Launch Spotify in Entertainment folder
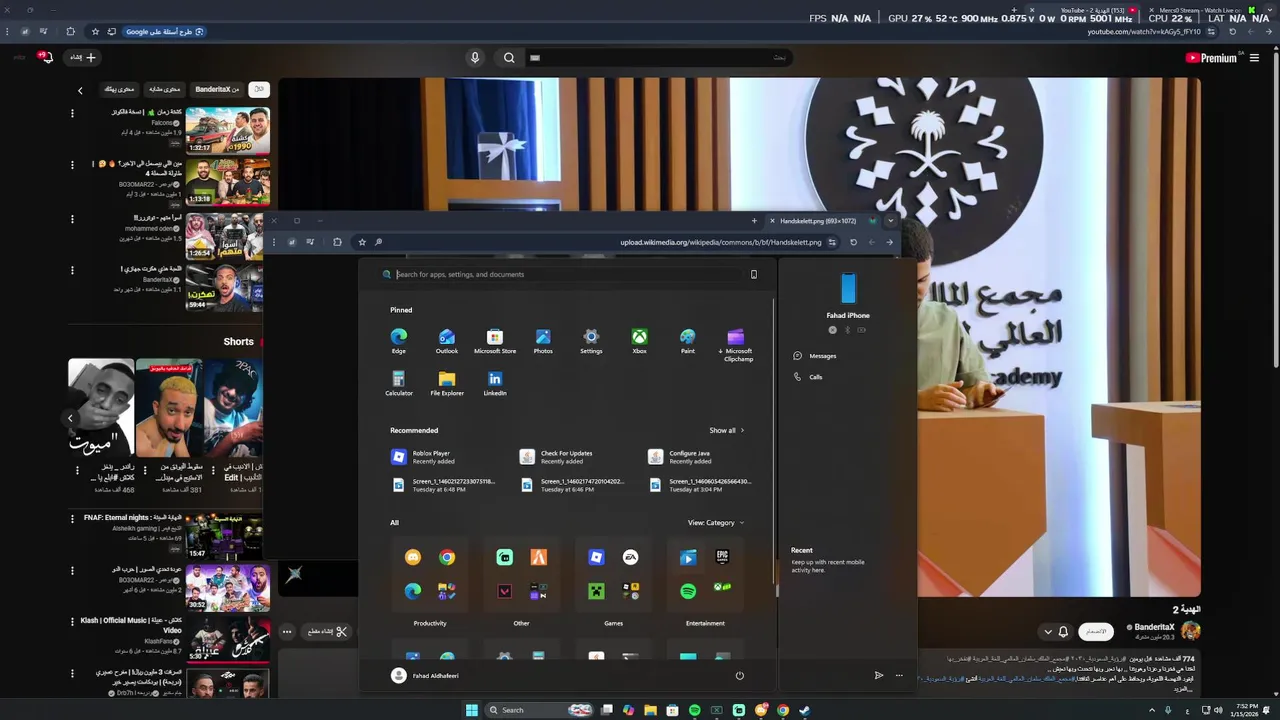1280x720 pixels. click(x=688, y=591)
